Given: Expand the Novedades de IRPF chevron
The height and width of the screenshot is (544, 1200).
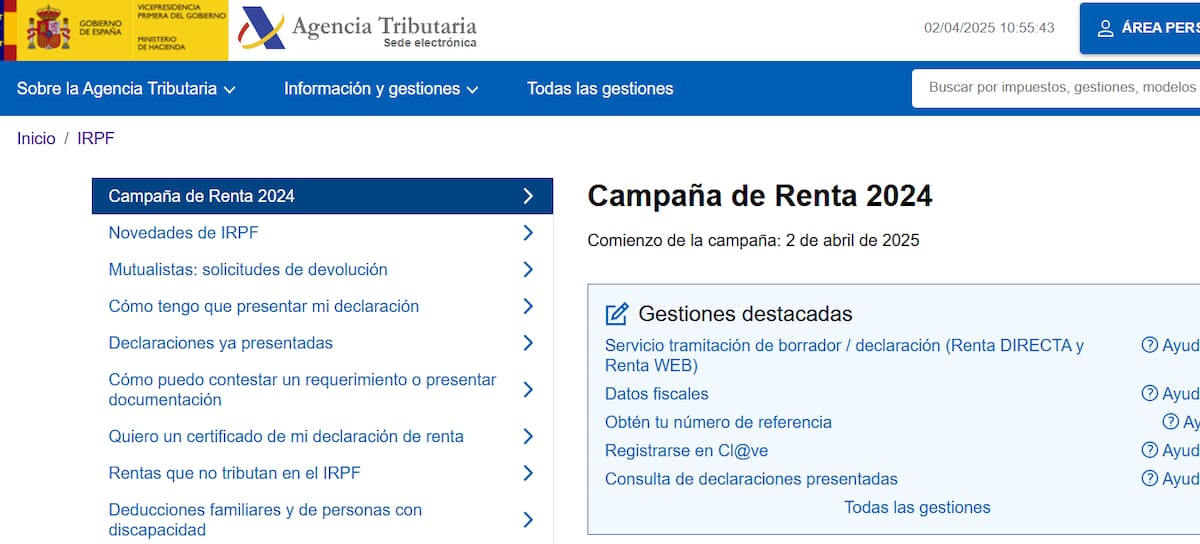Looking at the screenshot, I should tap(528, 233).
